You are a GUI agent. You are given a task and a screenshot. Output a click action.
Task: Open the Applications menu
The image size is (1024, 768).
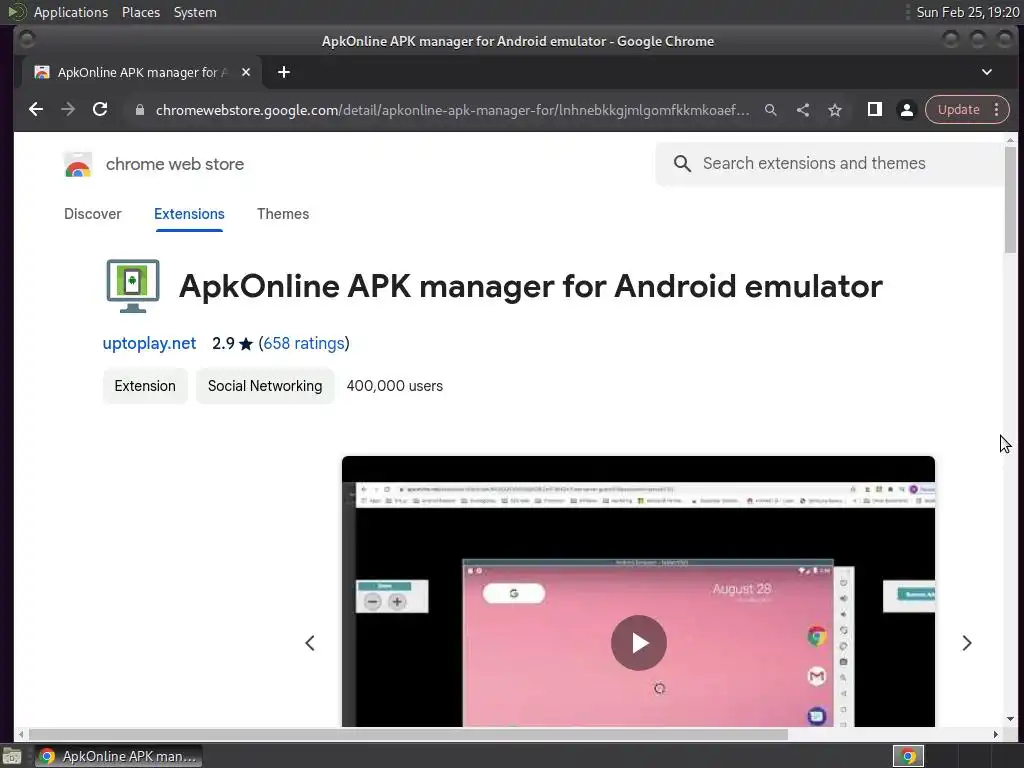pos(71,12)
